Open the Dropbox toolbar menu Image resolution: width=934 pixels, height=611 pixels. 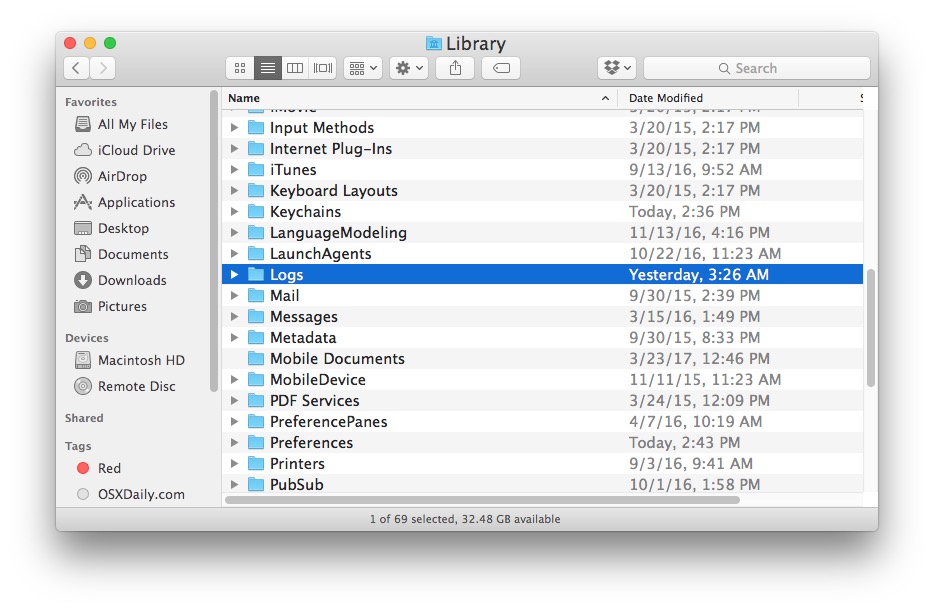coord(617,68)
